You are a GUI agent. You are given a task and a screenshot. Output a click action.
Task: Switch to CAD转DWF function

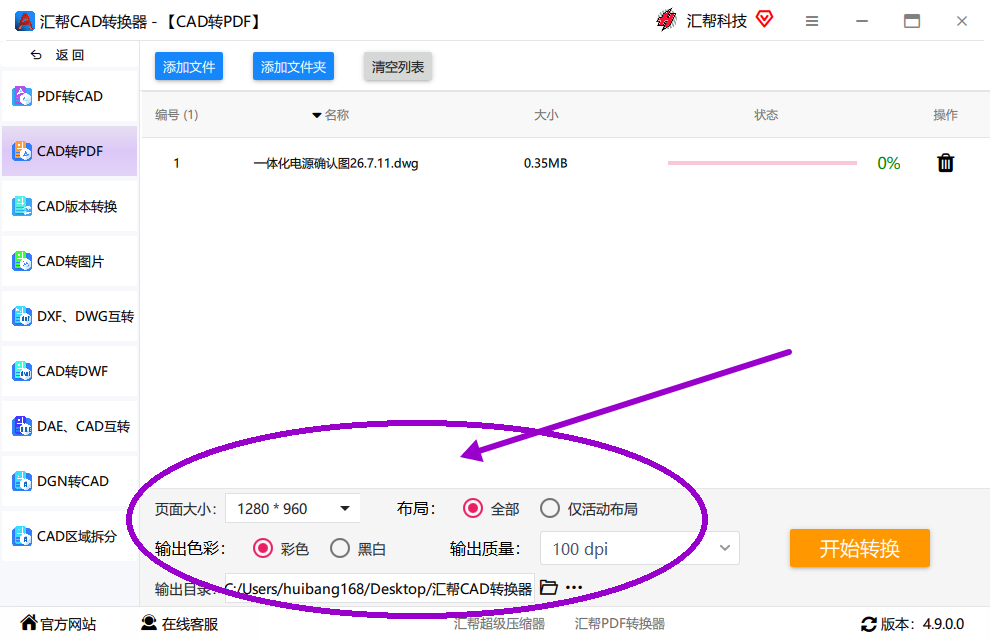[x=70, y=371]
